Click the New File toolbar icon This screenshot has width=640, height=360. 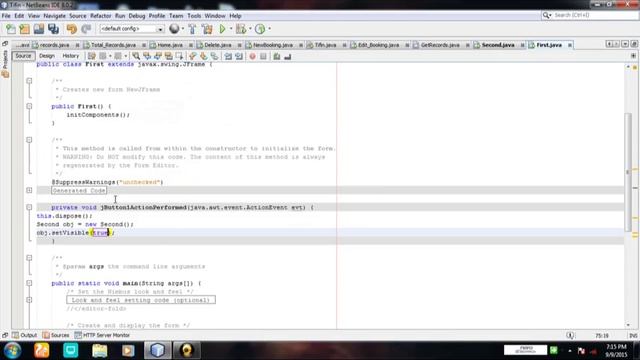click(11, 29)
